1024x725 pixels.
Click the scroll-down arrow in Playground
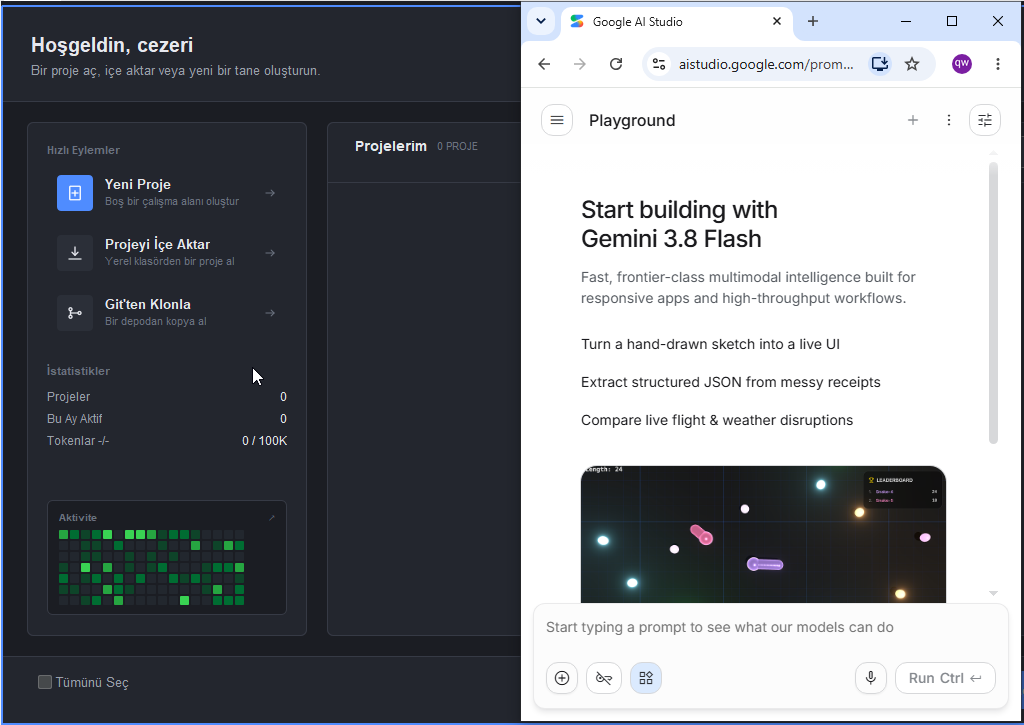(993, 593)
